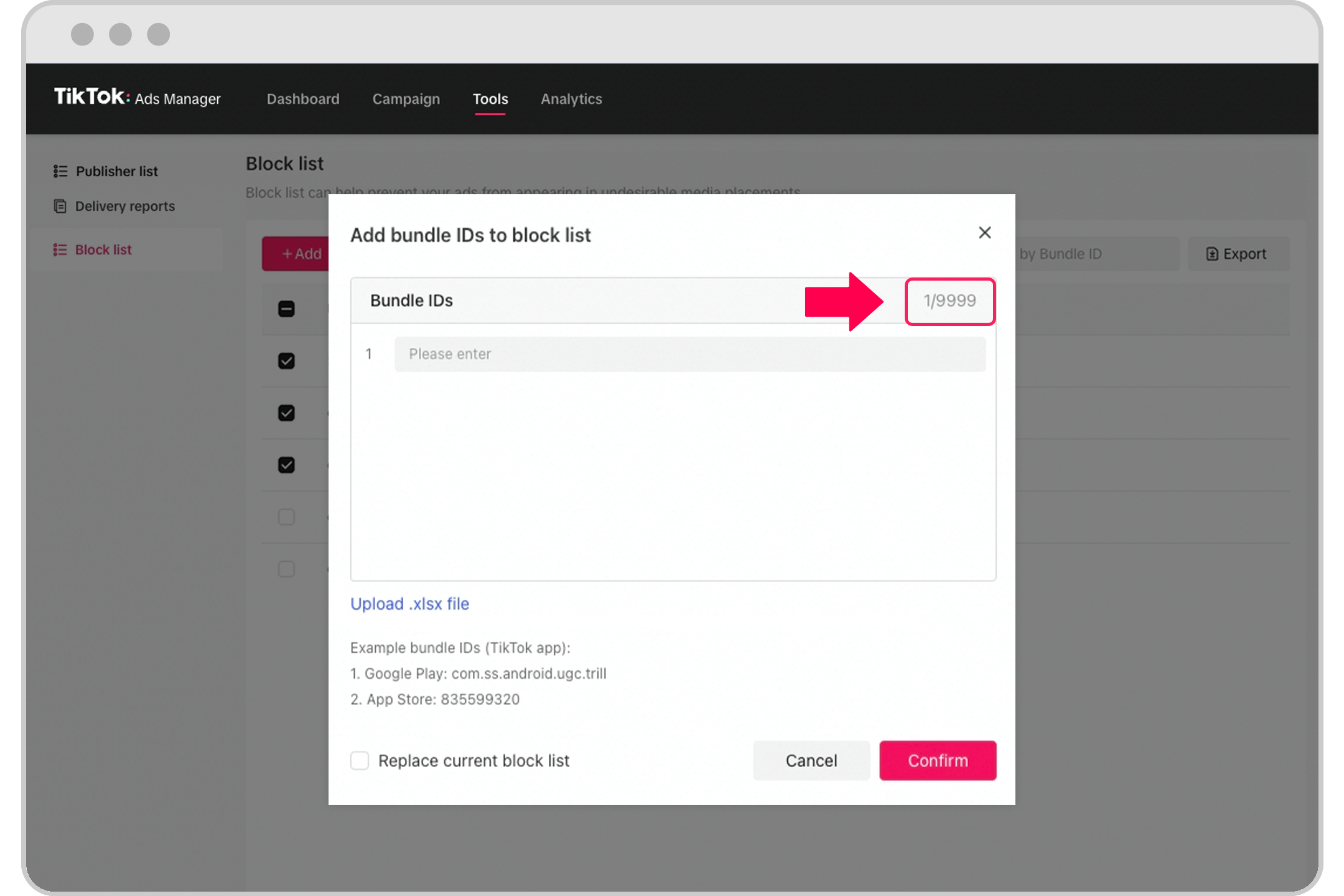Select the Analytics tab
The width and height of the screenshot is (1344, 896).
(570, 98)
